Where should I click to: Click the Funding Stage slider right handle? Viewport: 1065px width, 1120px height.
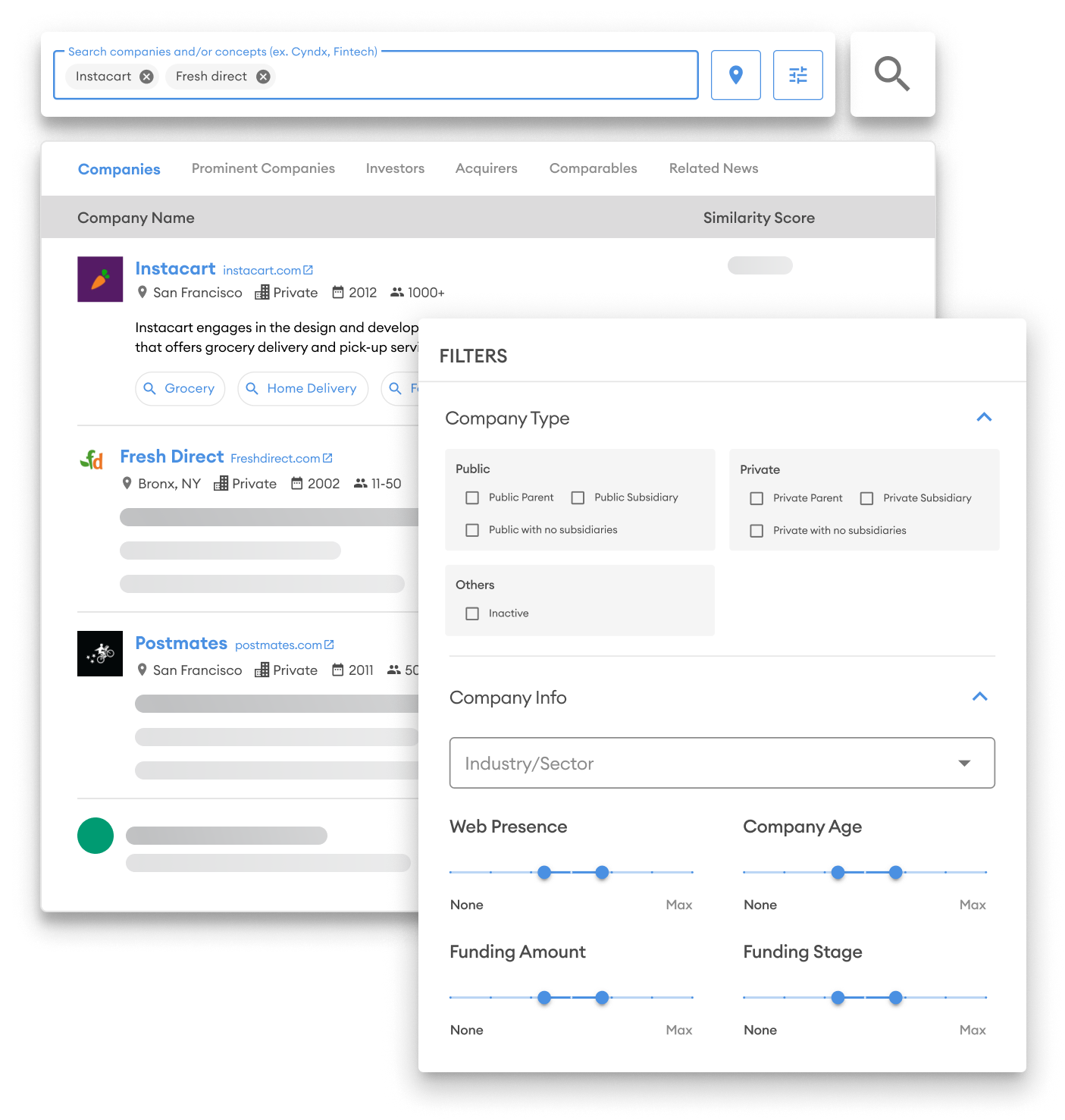[896, 998]
